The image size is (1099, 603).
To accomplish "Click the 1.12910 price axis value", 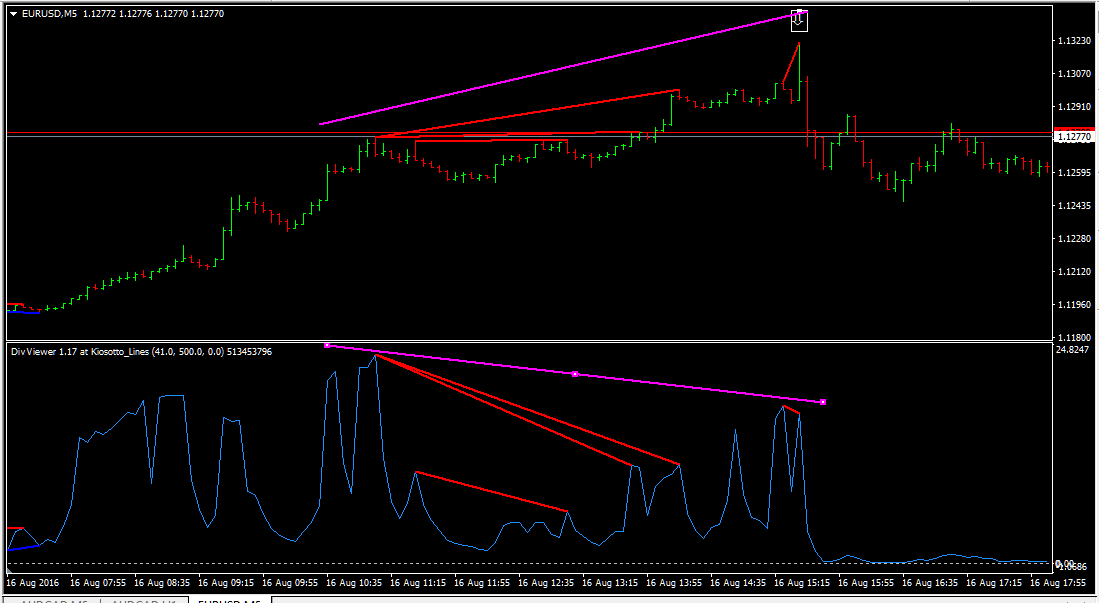I will [1074, 107].
